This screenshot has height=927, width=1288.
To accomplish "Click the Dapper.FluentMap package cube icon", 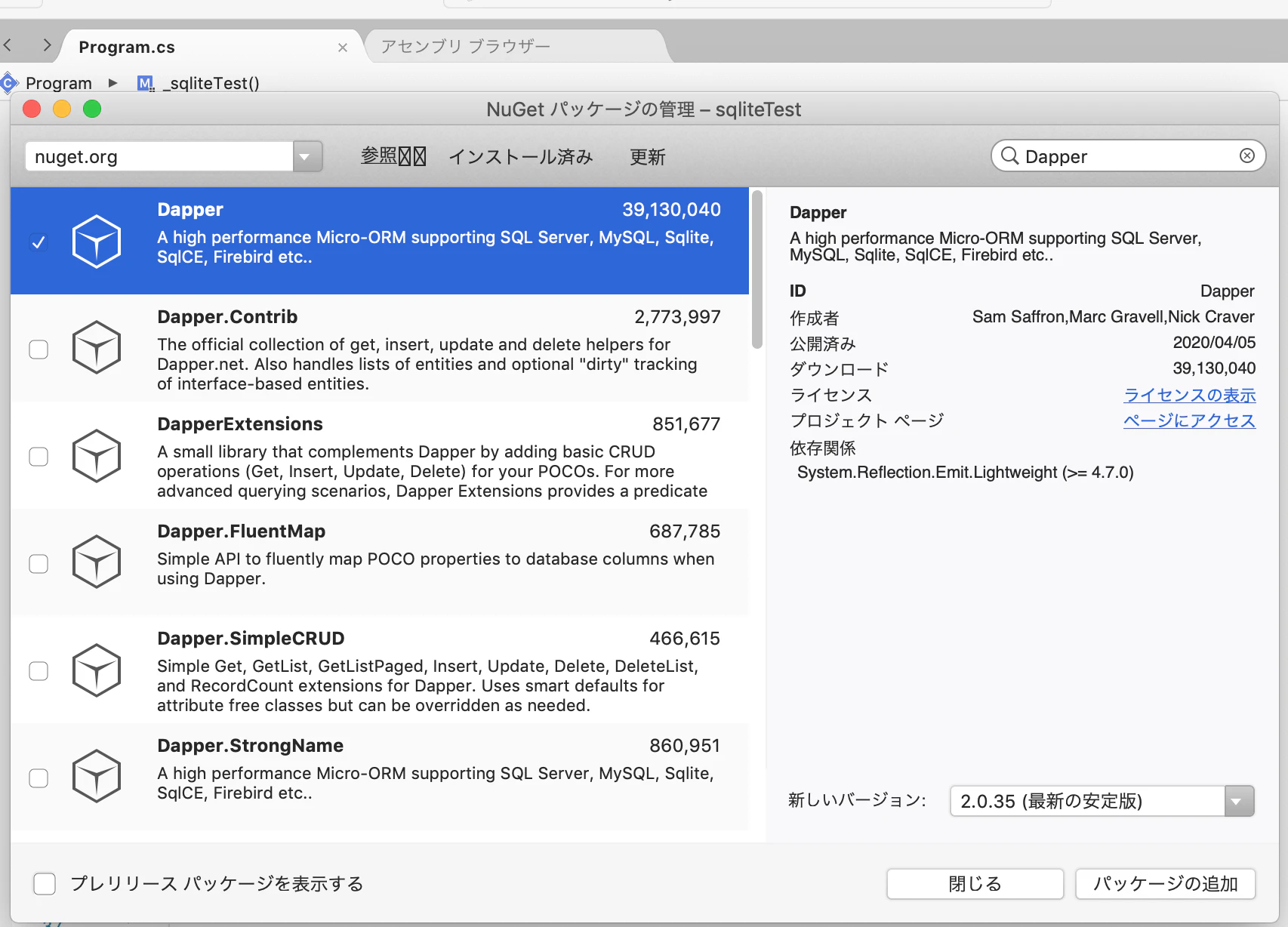I will coord(97,562).
